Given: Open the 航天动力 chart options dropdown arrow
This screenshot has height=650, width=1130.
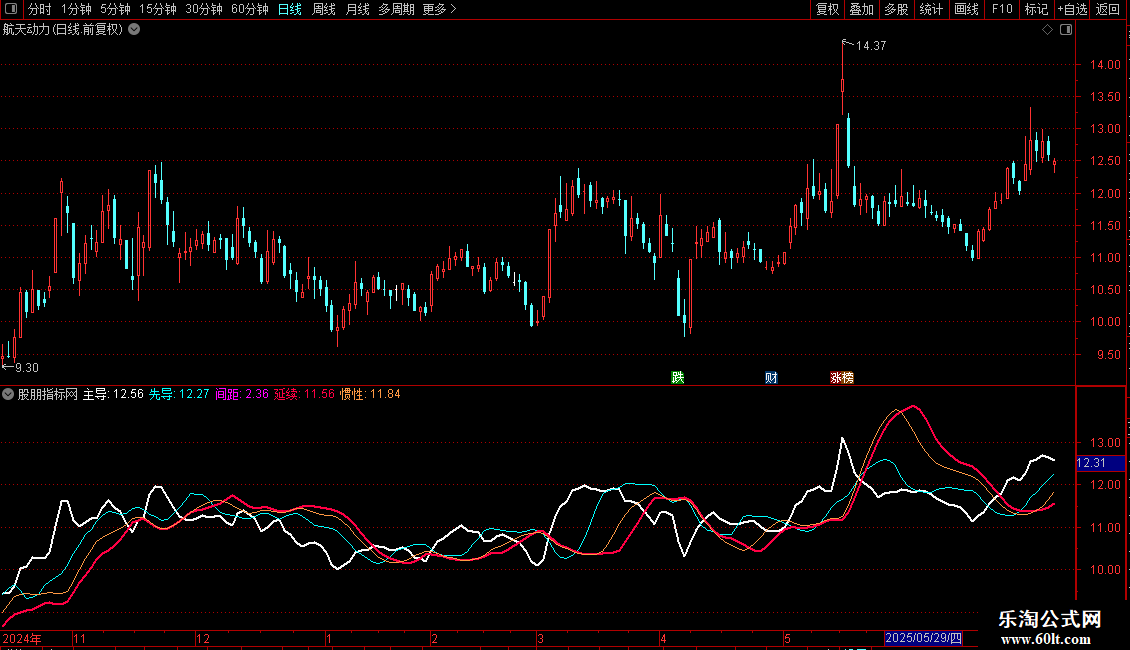Looking at the screenshot, I should pyautogui.click(x=134, y=29).
